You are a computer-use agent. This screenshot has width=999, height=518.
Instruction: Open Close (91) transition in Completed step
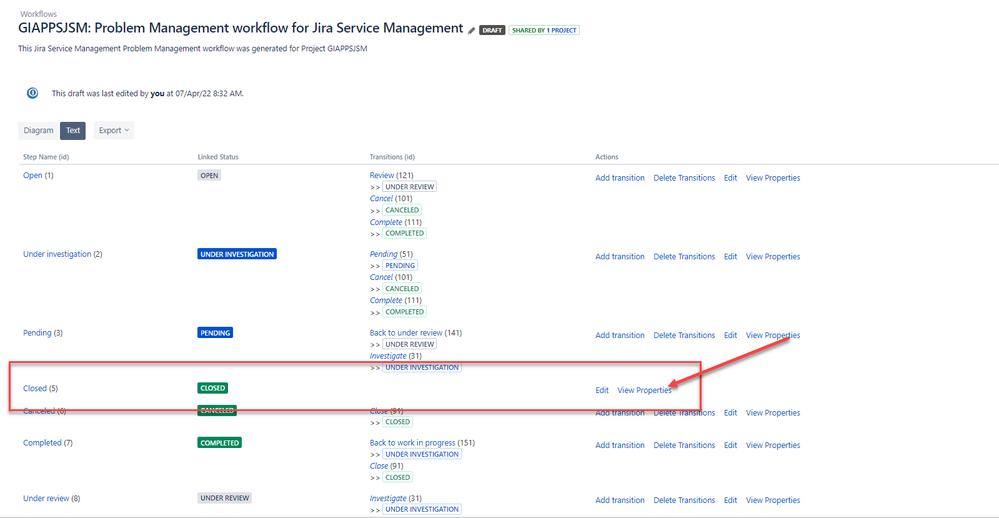pyautogui.click(x=378, y=466)
